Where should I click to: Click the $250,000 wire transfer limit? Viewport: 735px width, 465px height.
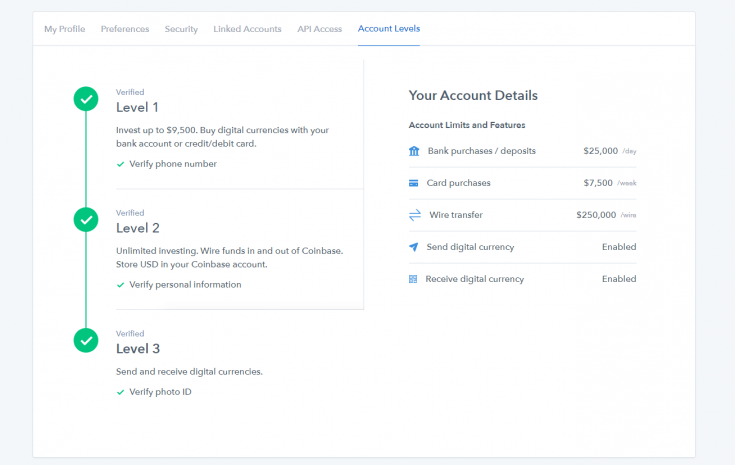coord(596,215)
